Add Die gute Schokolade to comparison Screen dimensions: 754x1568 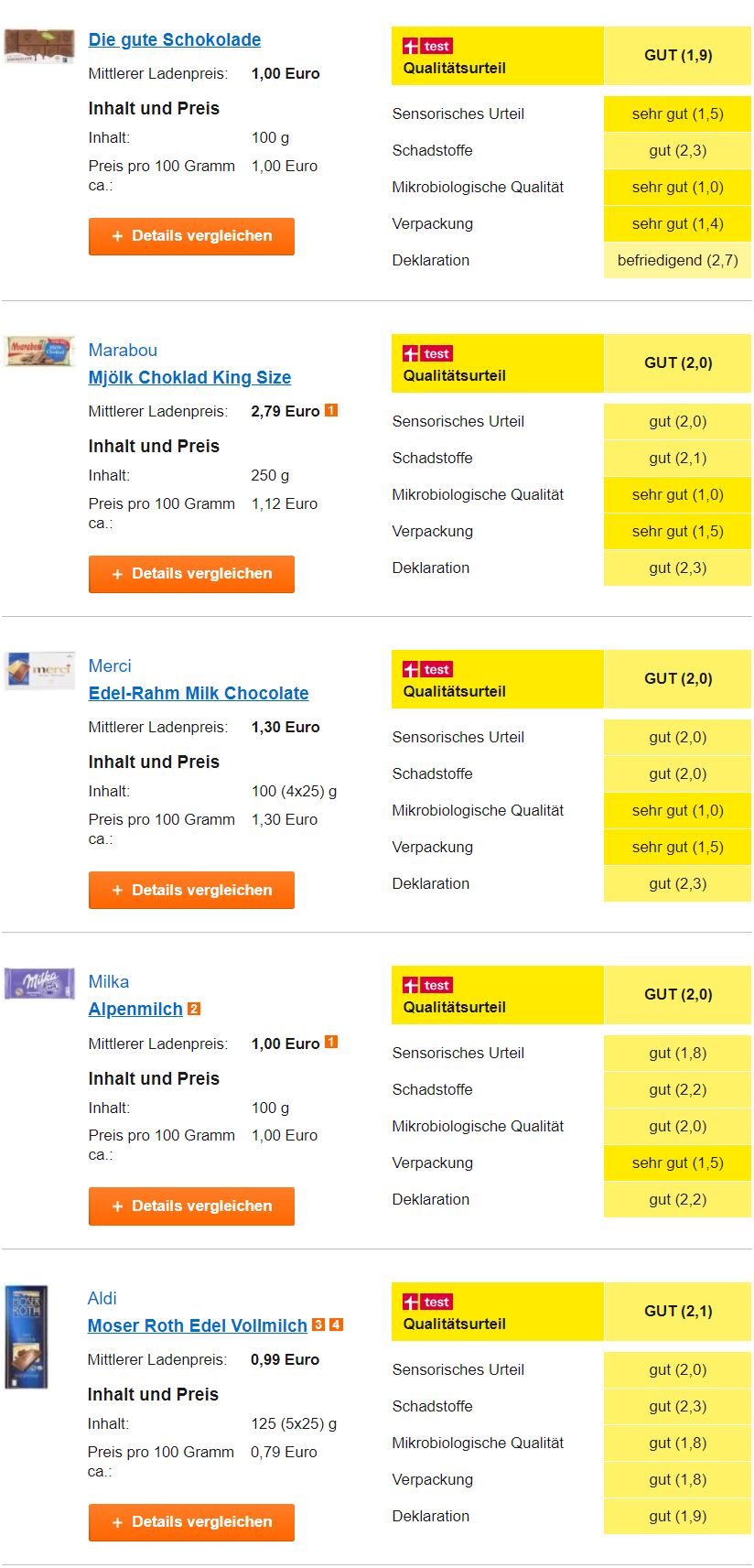[x=191, y=236]
